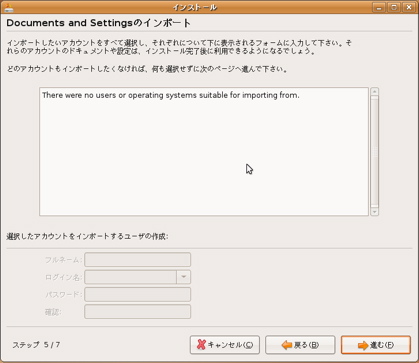Click the vertical scrollbar track of the list
This screenshot has width=419, height=363.
point(374,152)
